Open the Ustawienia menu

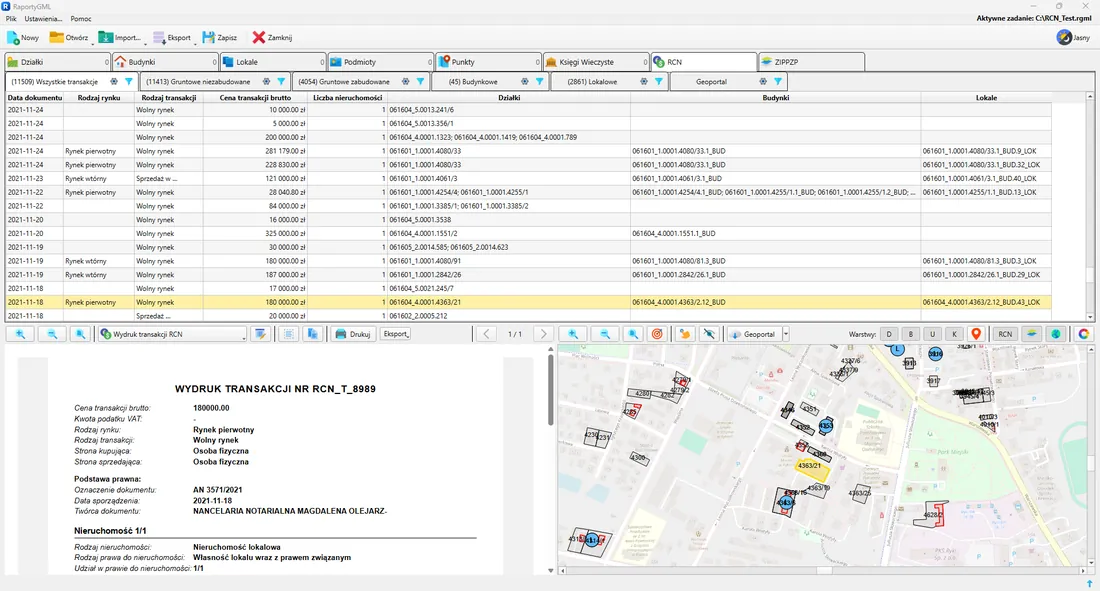[43, 19]
